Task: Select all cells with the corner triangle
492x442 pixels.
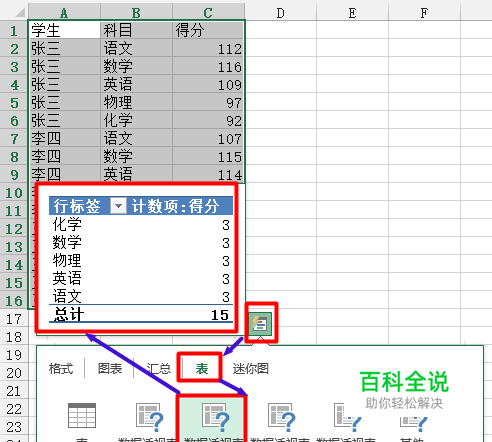Action: pos(19,13)
